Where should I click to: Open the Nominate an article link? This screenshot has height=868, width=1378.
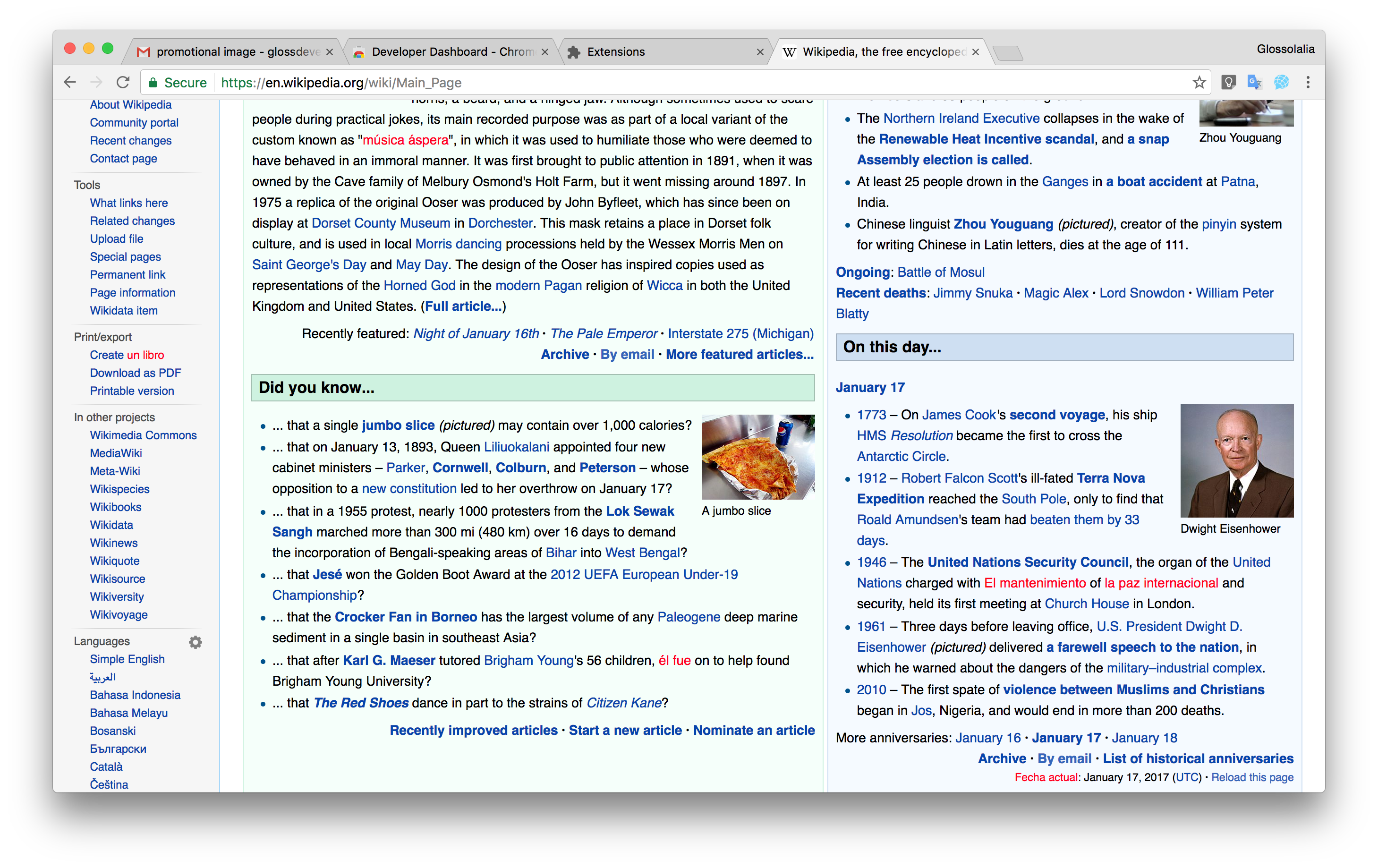point(754,730)
